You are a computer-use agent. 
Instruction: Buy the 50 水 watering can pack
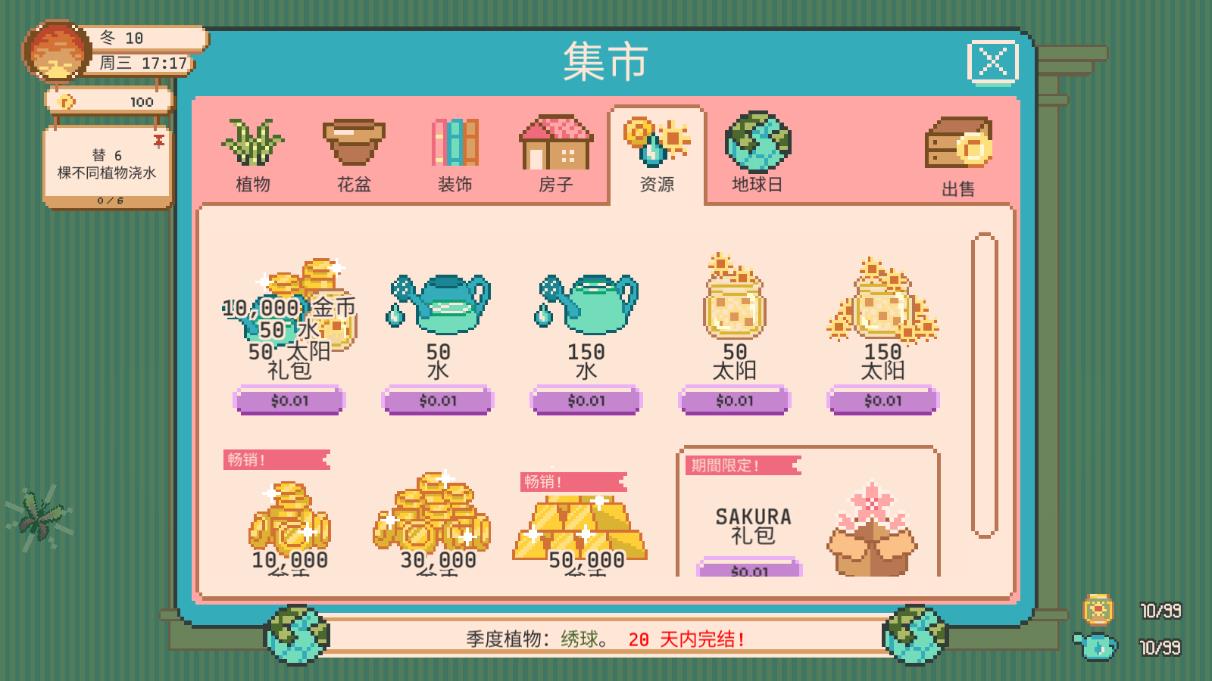click(x=438, y=400)
